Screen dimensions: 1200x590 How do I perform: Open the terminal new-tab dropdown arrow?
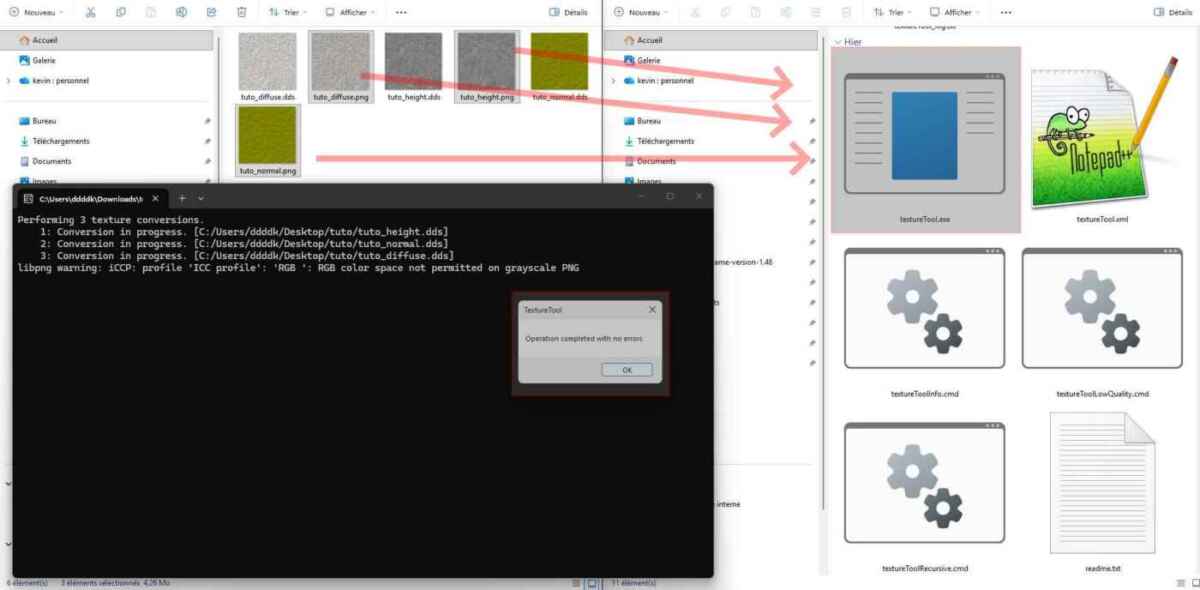tap(201, 198)
